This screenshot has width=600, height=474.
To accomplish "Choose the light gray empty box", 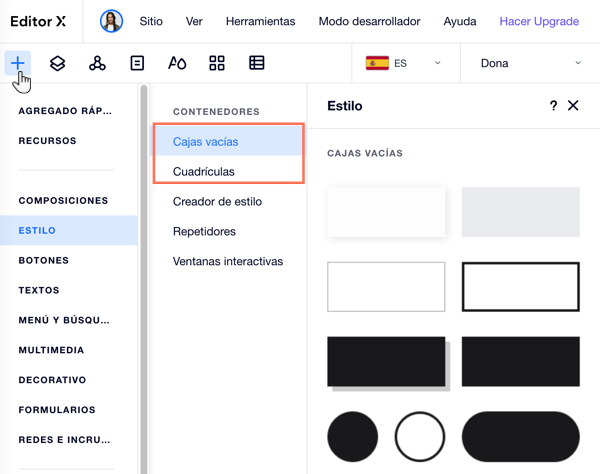I will pyautogui.click(x=520, y=212).
